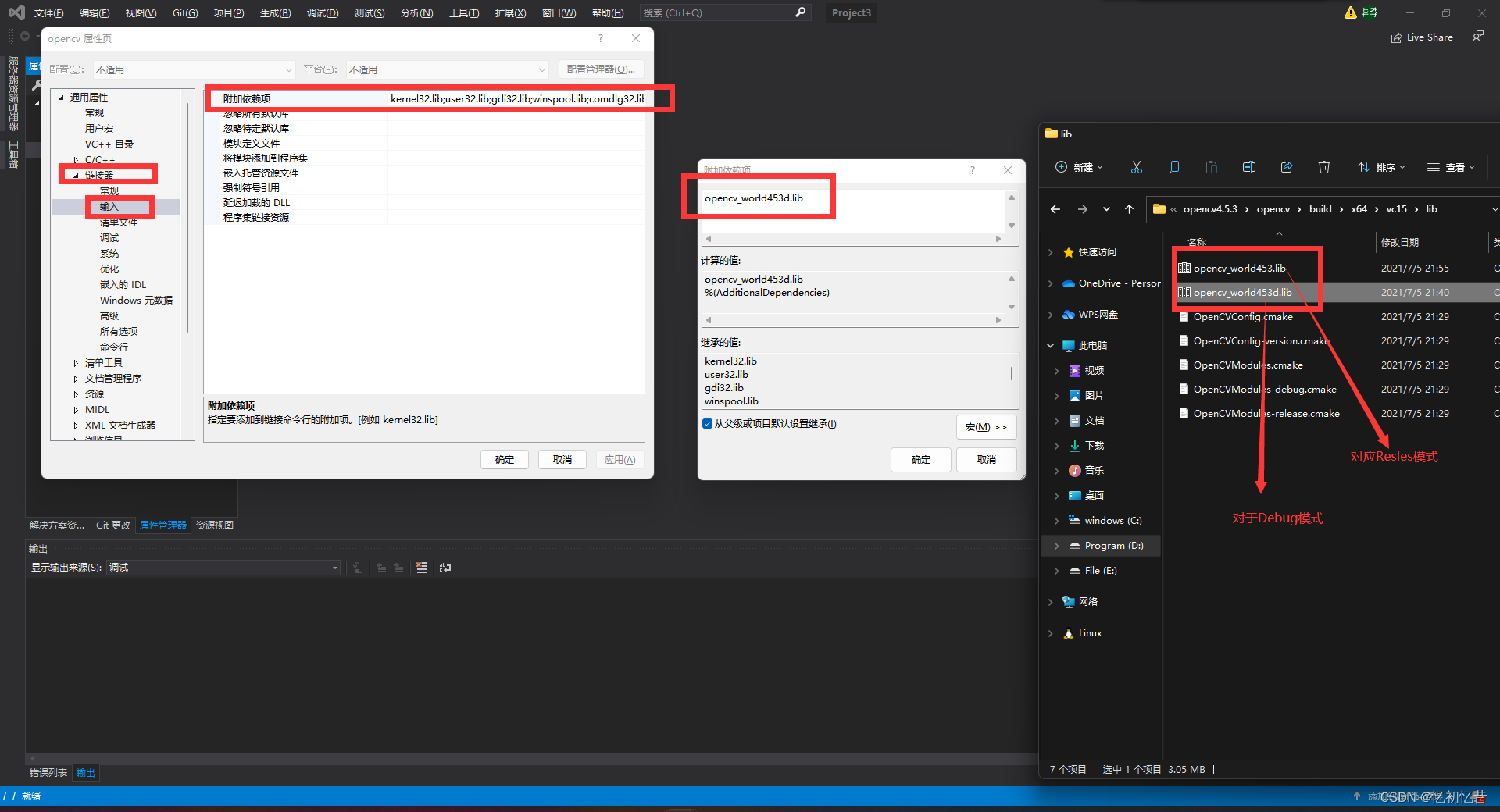
Task: Switch to Resource View tab
Action: coord(215,525)
